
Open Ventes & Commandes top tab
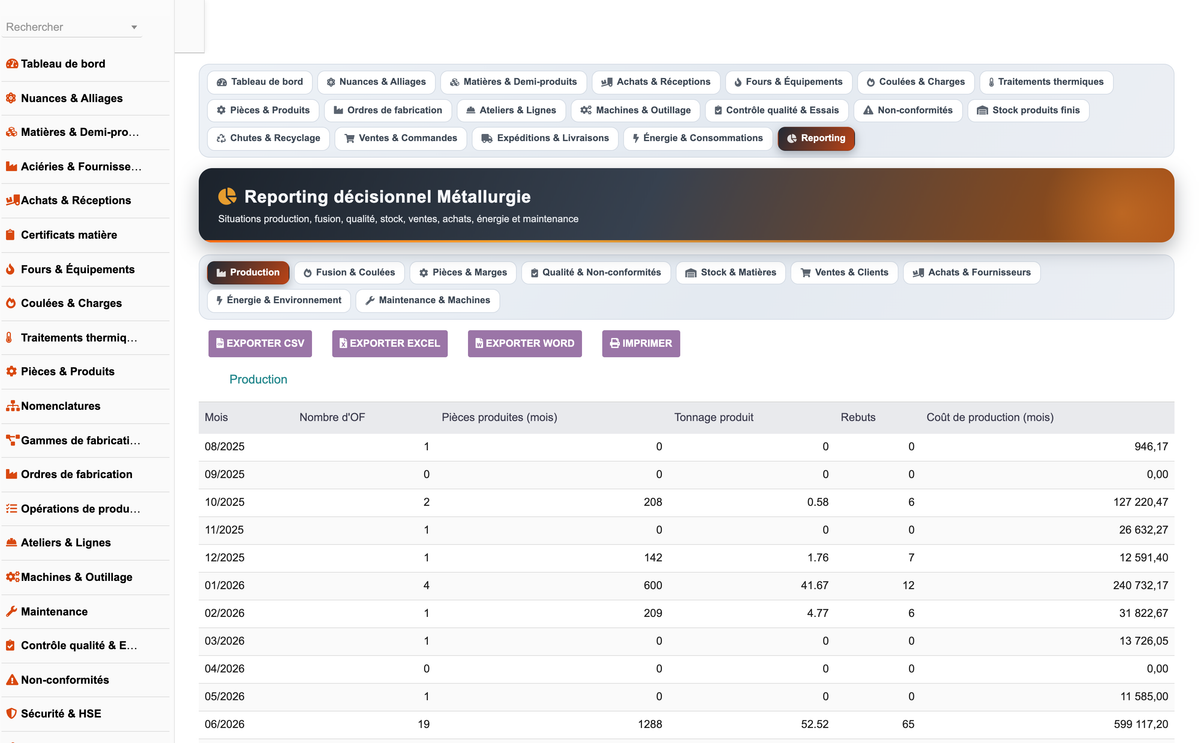pos(401,138)
